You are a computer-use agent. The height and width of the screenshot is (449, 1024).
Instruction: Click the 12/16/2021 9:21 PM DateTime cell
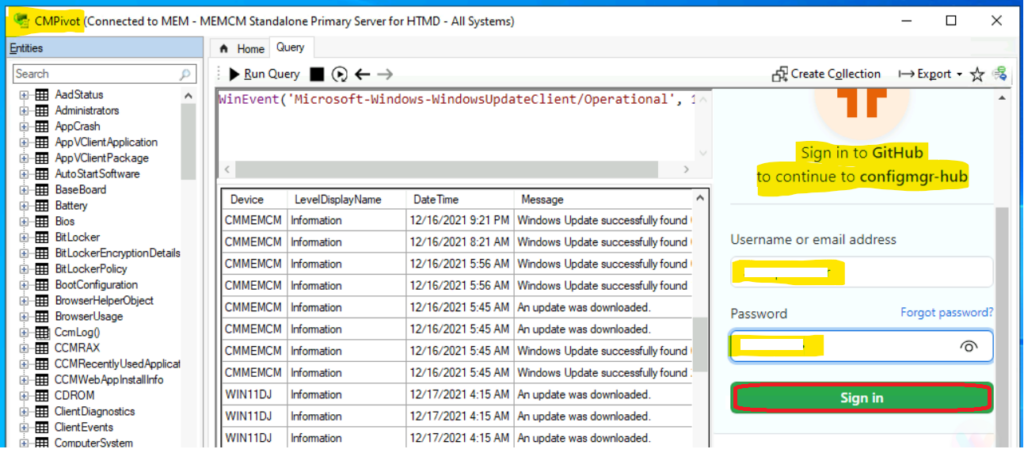460,221
